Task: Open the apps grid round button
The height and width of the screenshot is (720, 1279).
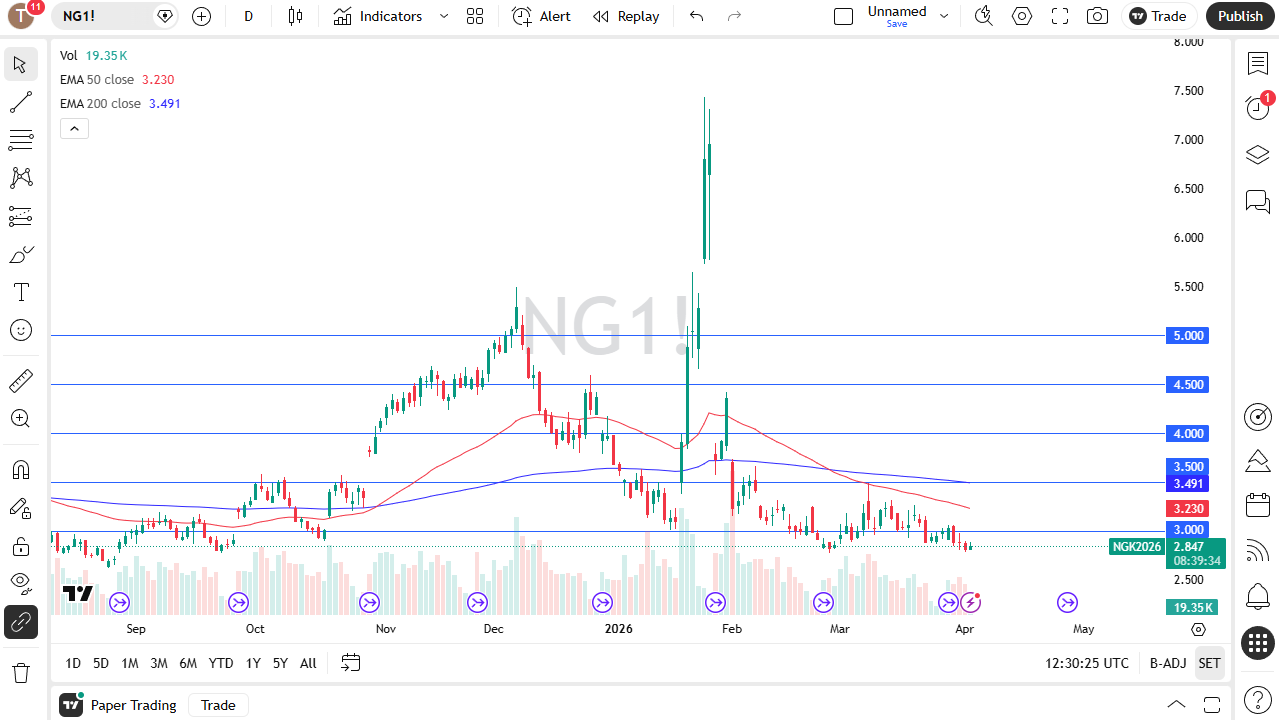Action: [x=1258, y=643]
